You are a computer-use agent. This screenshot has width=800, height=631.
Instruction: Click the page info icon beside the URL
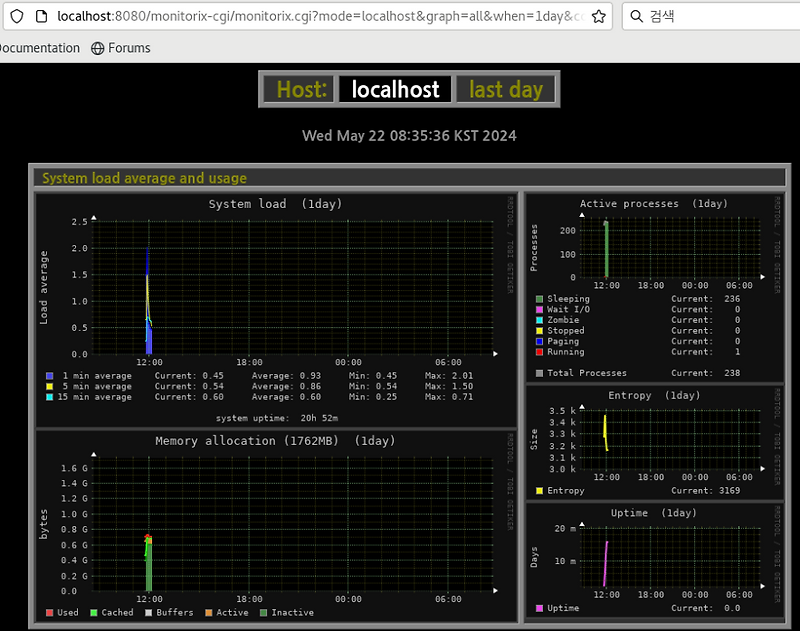click(x=41, y=16)
